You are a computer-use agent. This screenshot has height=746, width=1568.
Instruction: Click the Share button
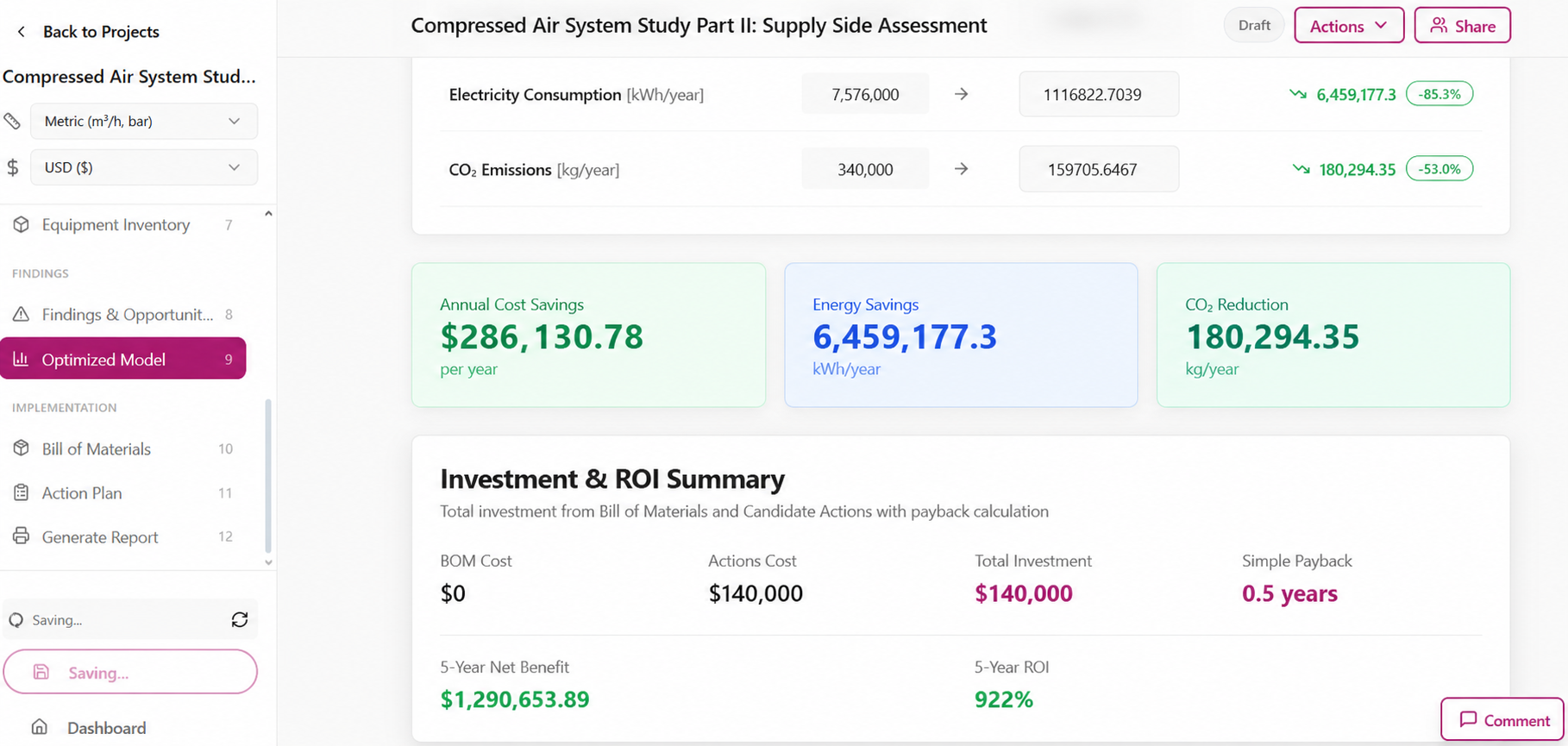coord(1463,26)
